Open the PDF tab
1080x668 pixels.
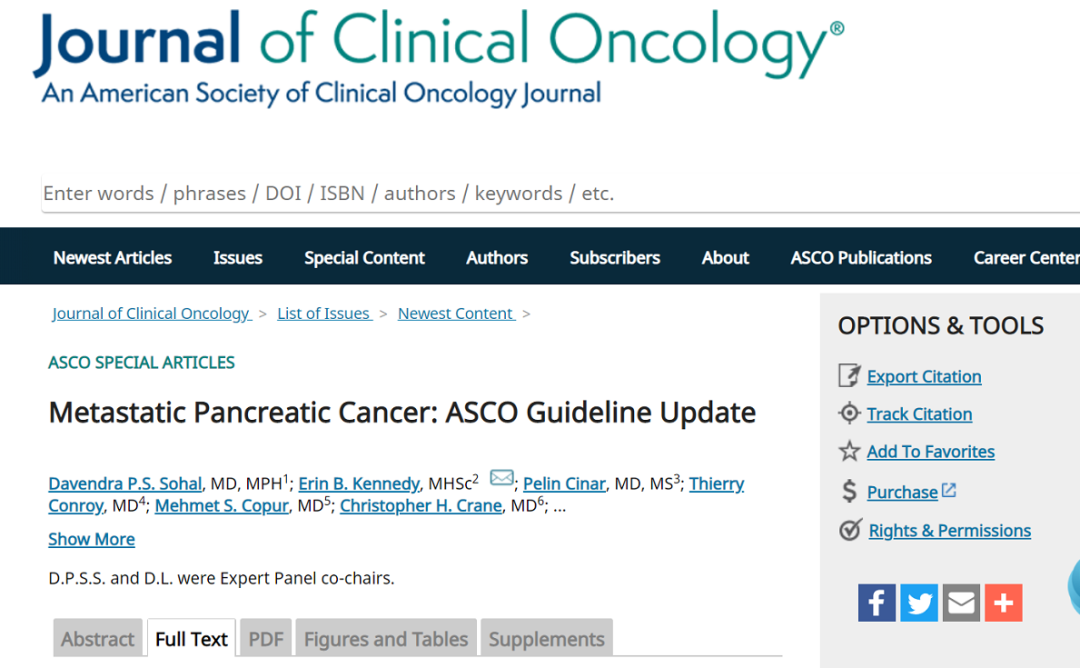pos(266,638)
